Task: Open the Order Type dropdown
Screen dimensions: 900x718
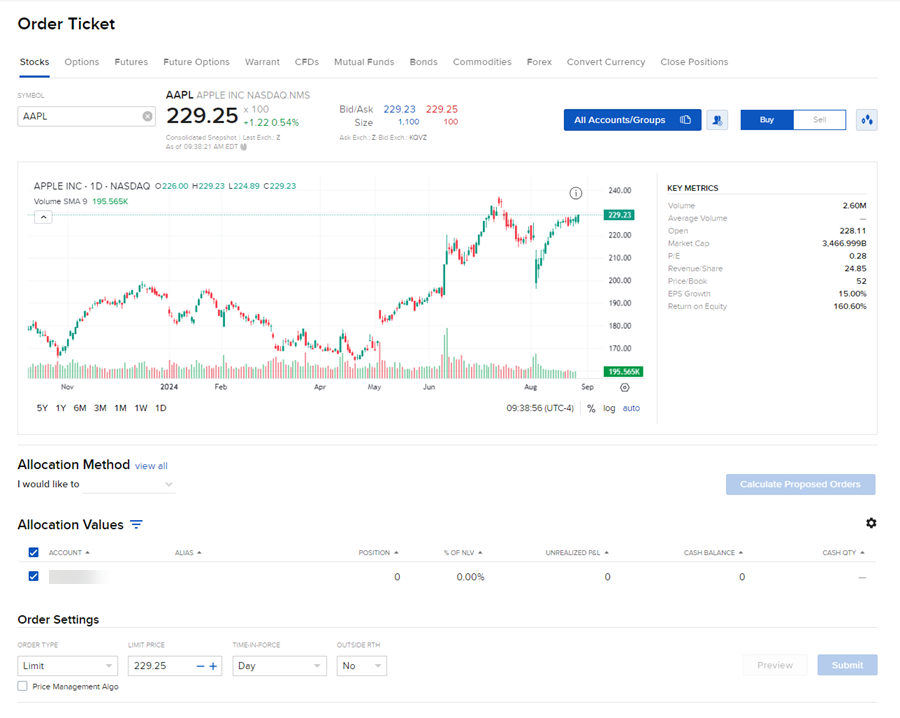Action: tap(68, 666)
